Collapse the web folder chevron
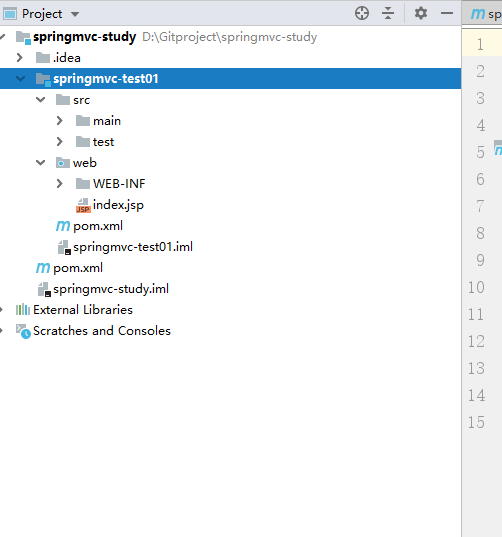 coord(40,163)
